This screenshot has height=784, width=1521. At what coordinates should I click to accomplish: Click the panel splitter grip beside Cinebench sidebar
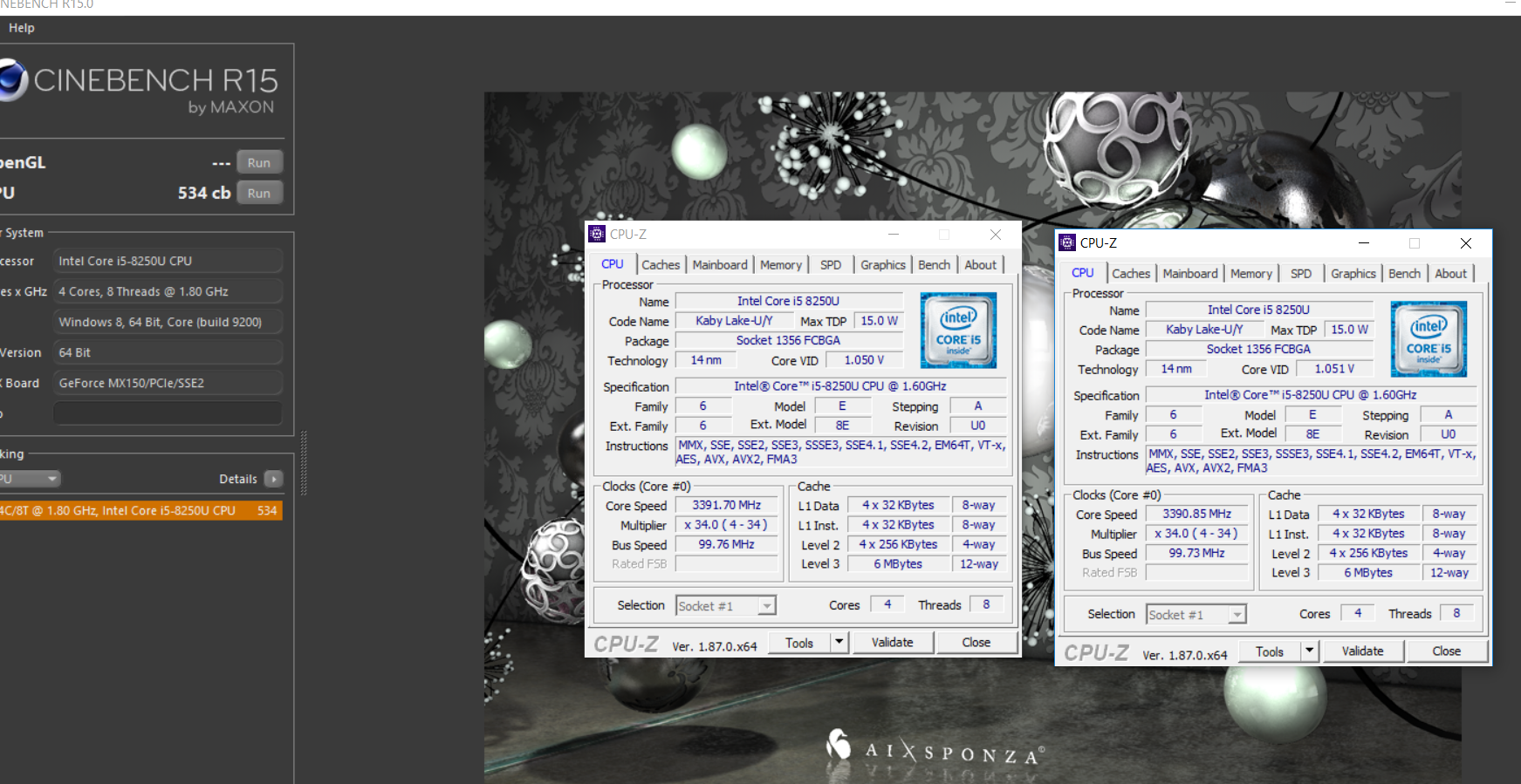point(304,462)
